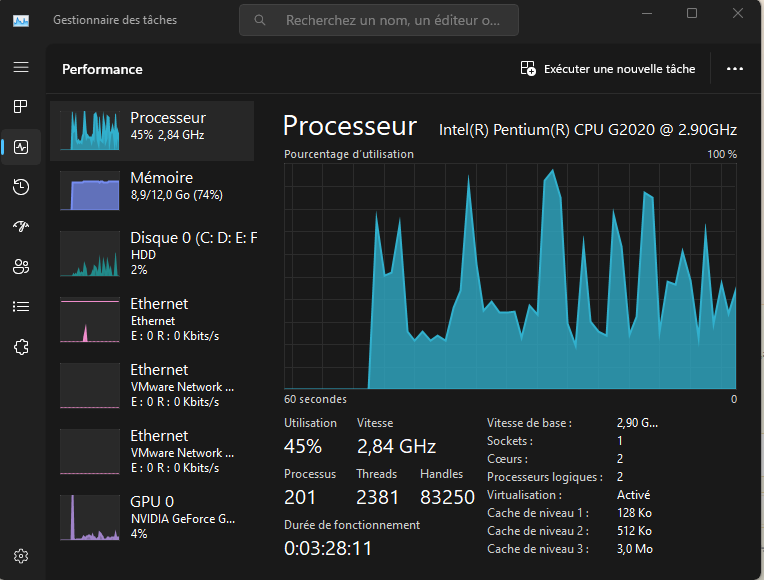This screenshot has height=580, width=764.
Task: Open the three-dot more options menu
Action: coord(735,69)
